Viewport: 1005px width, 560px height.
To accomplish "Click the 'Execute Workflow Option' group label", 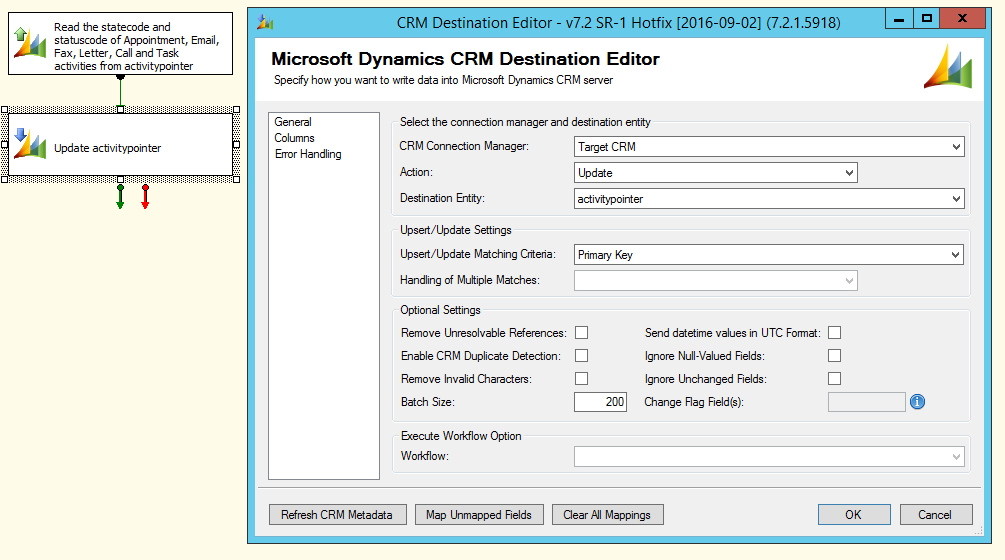I will (461, 436).
